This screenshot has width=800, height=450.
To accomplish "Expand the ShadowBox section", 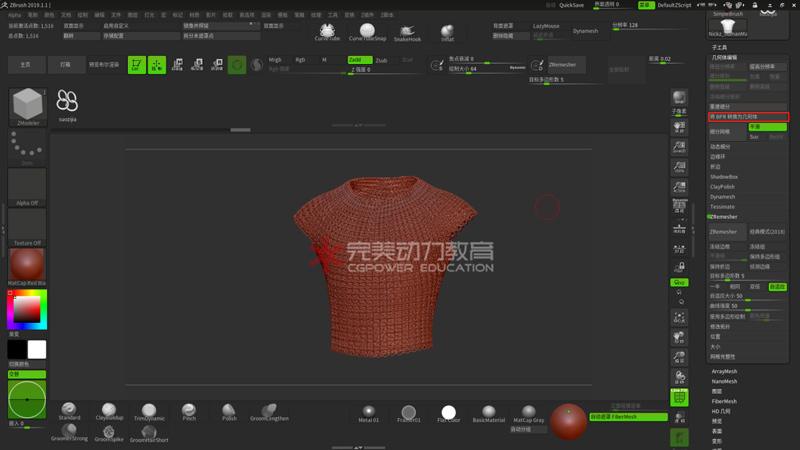I will [724, 177].
